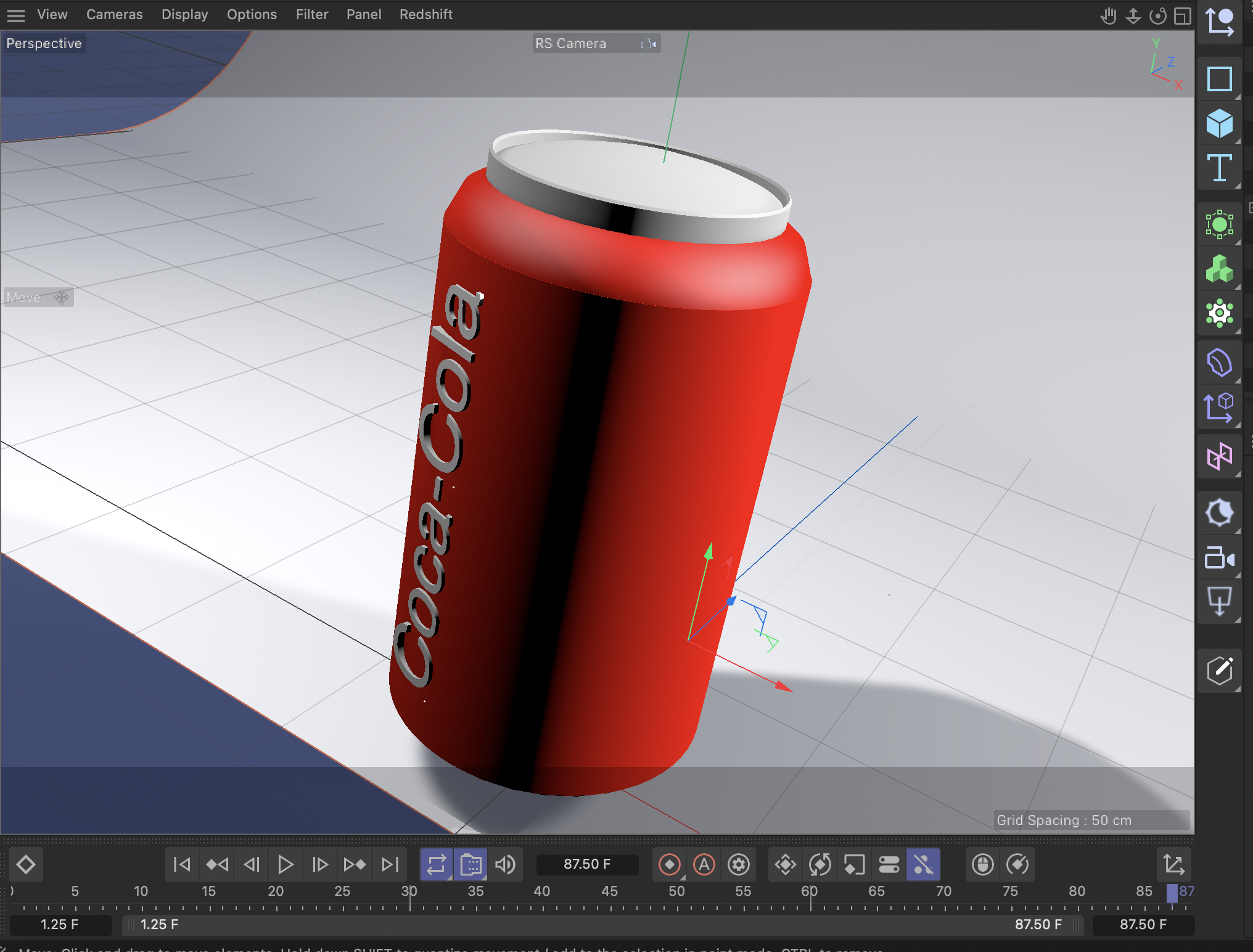
Task: Select the rectangle selection tool
Action: tap(1219, 78)
